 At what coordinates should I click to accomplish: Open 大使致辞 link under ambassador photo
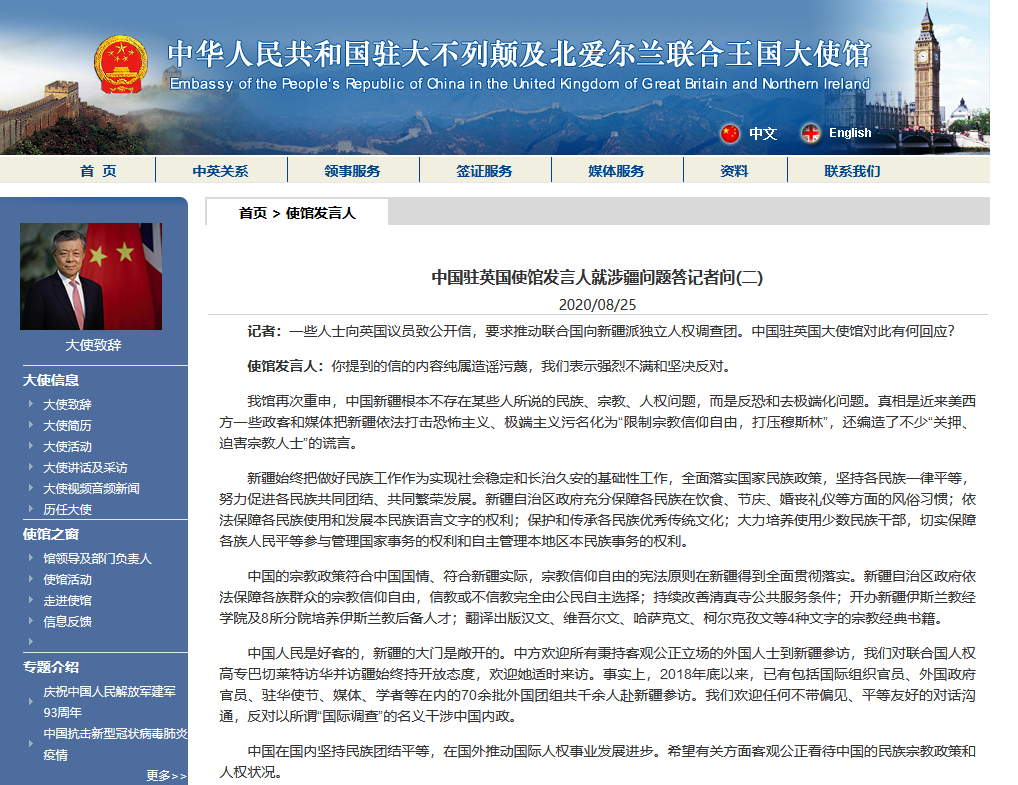(92, 345)
